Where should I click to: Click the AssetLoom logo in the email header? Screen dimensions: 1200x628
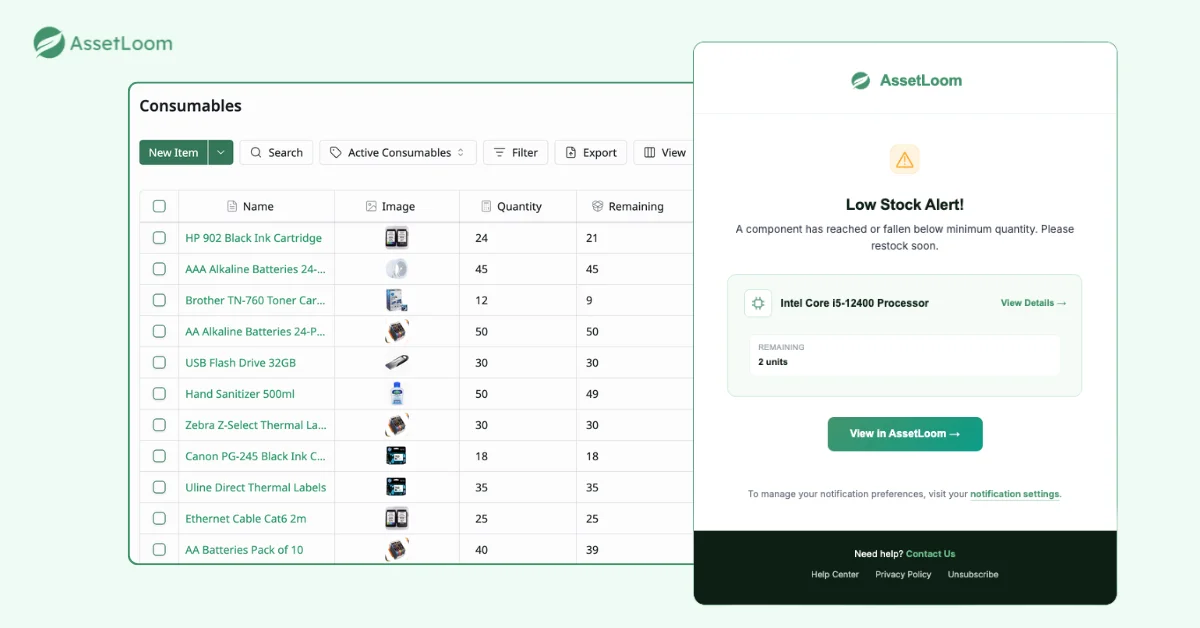pyautogui.click(x=906, y=80)
